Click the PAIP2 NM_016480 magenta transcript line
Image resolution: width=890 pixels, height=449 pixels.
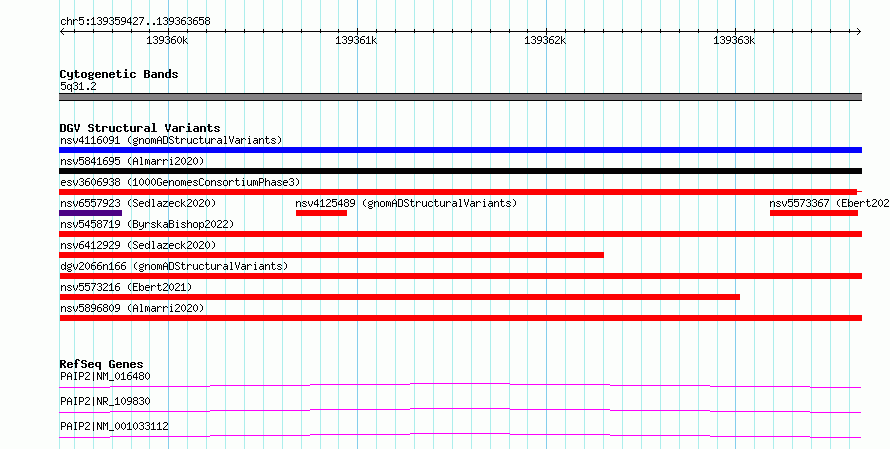pos(460,386)
